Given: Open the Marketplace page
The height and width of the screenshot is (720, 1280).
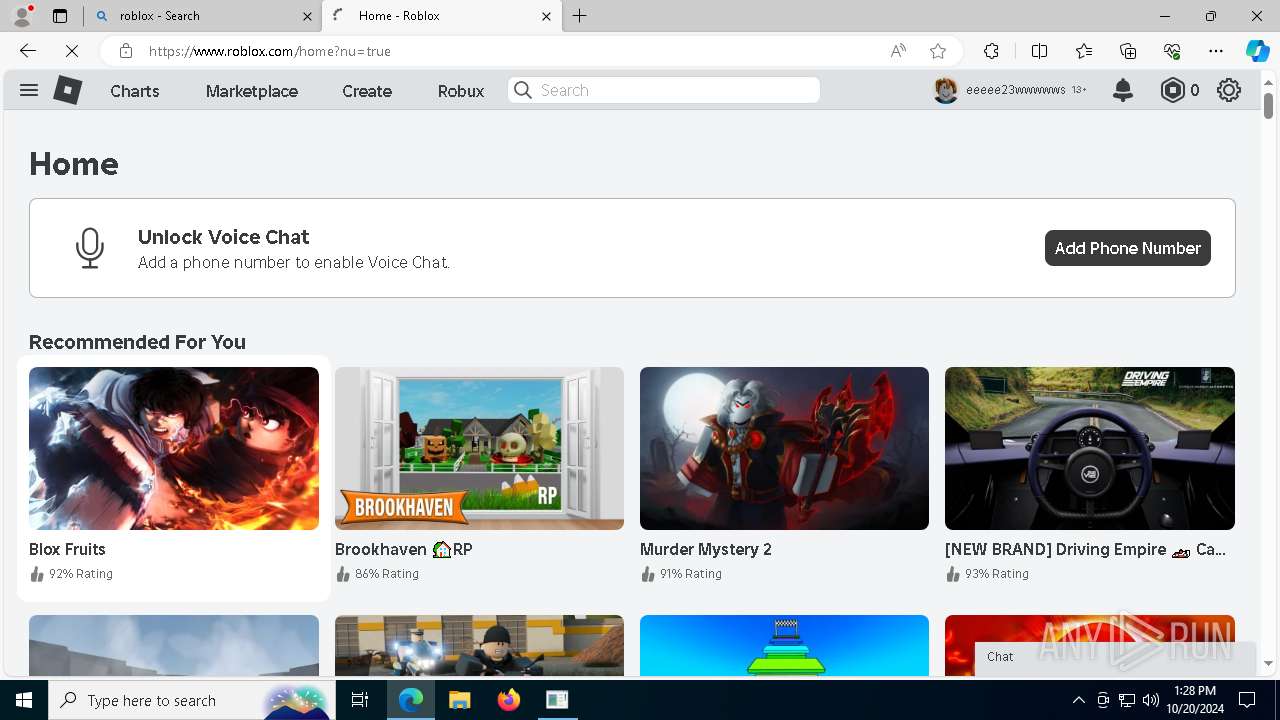Looking at the screenshot, I should tap(252, 91).
